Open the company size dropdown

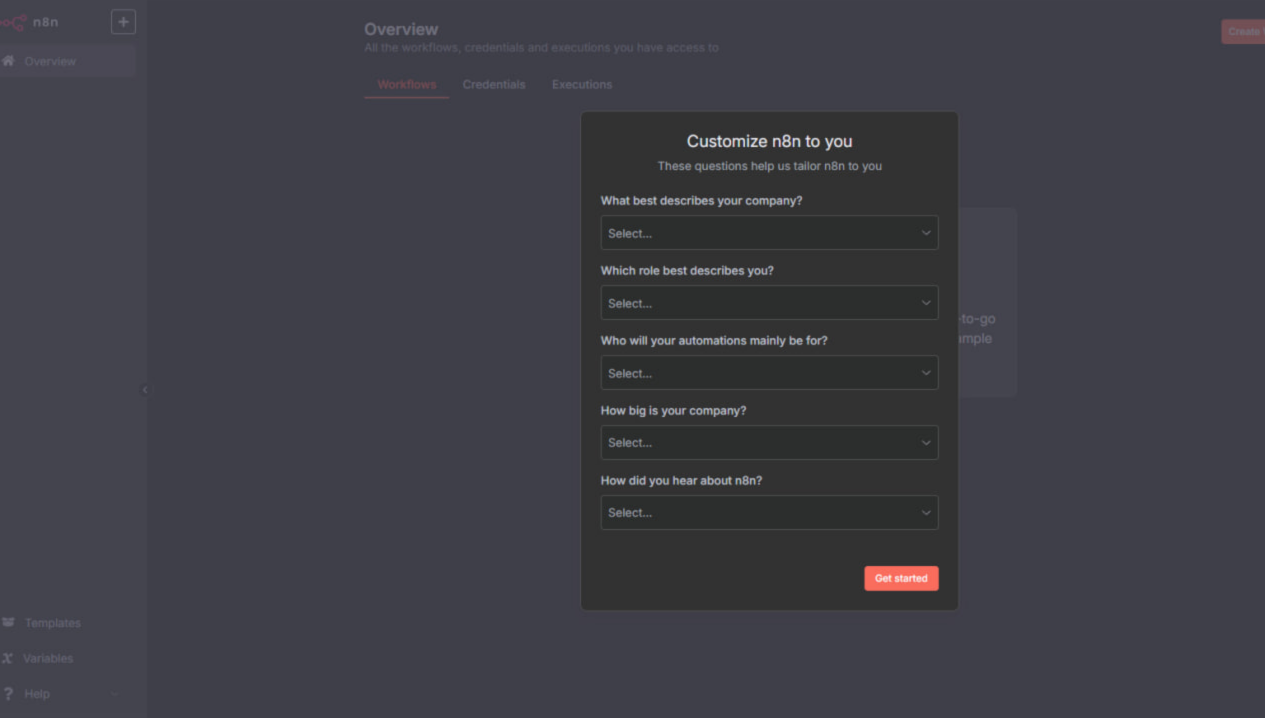[768, 443]
